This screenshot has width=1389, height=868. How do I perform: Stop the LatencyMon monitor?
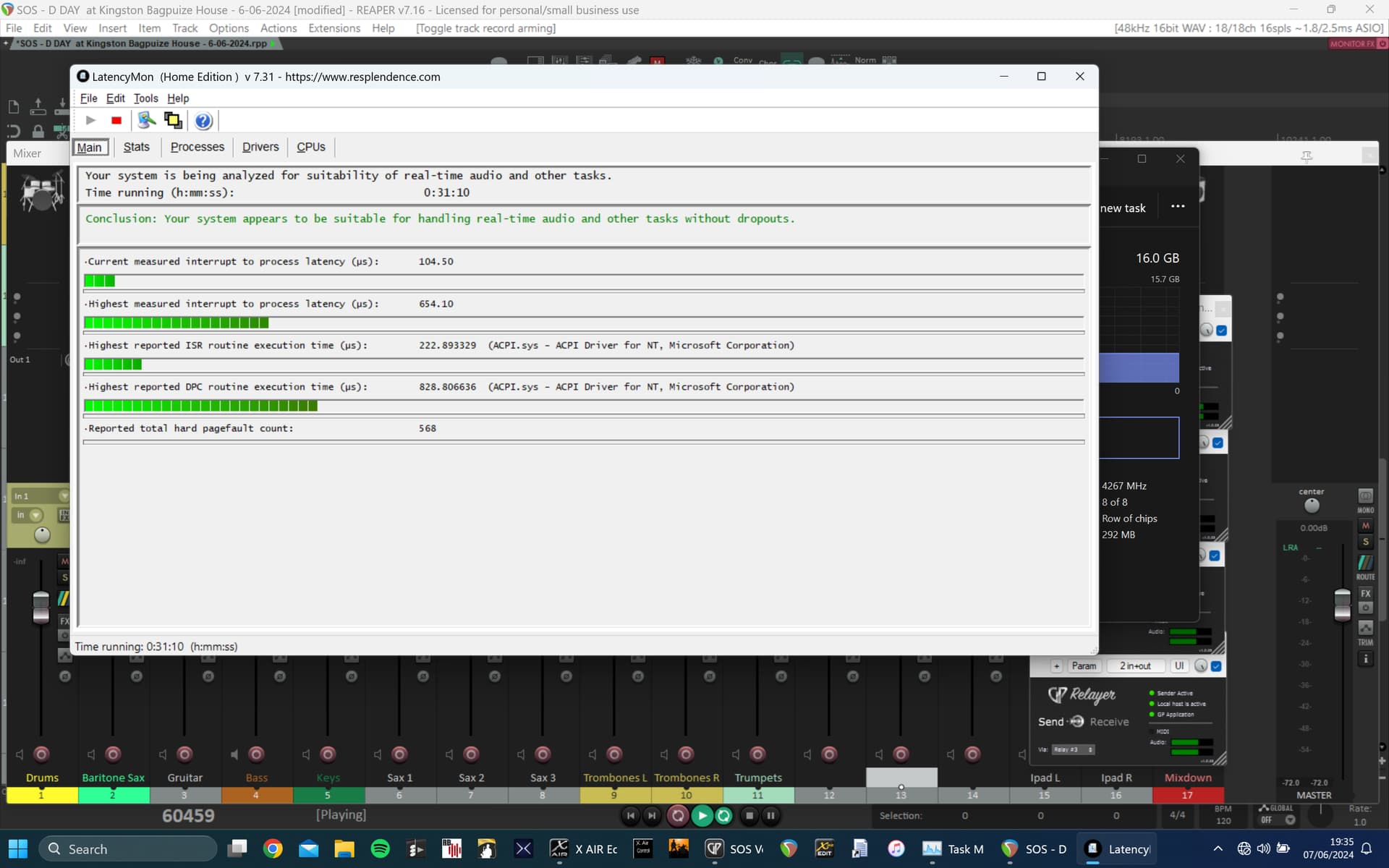116,120
